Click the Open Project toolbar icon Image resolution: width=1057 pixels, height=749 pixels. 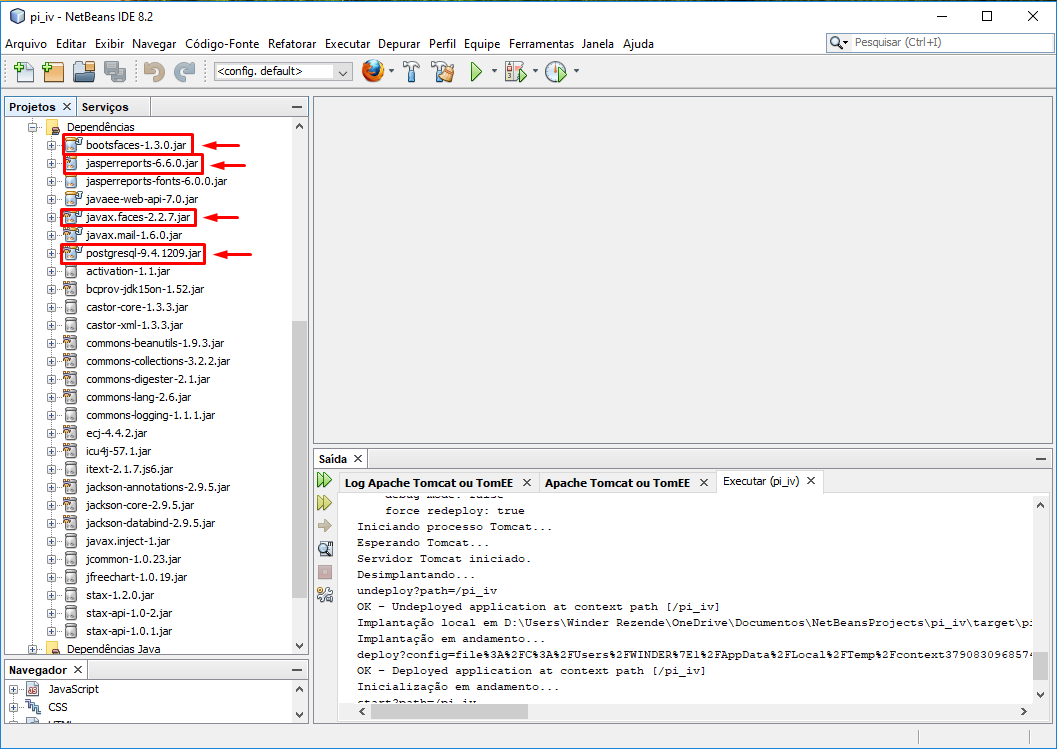[84, 71]
